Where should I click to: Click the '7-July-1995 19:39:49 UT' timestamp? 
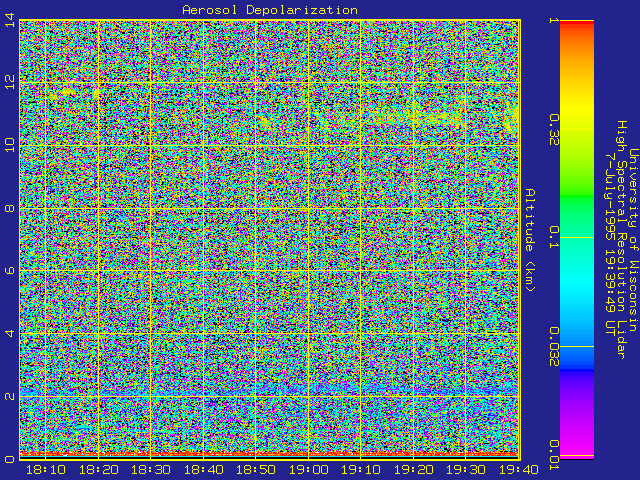coord(609,244)
